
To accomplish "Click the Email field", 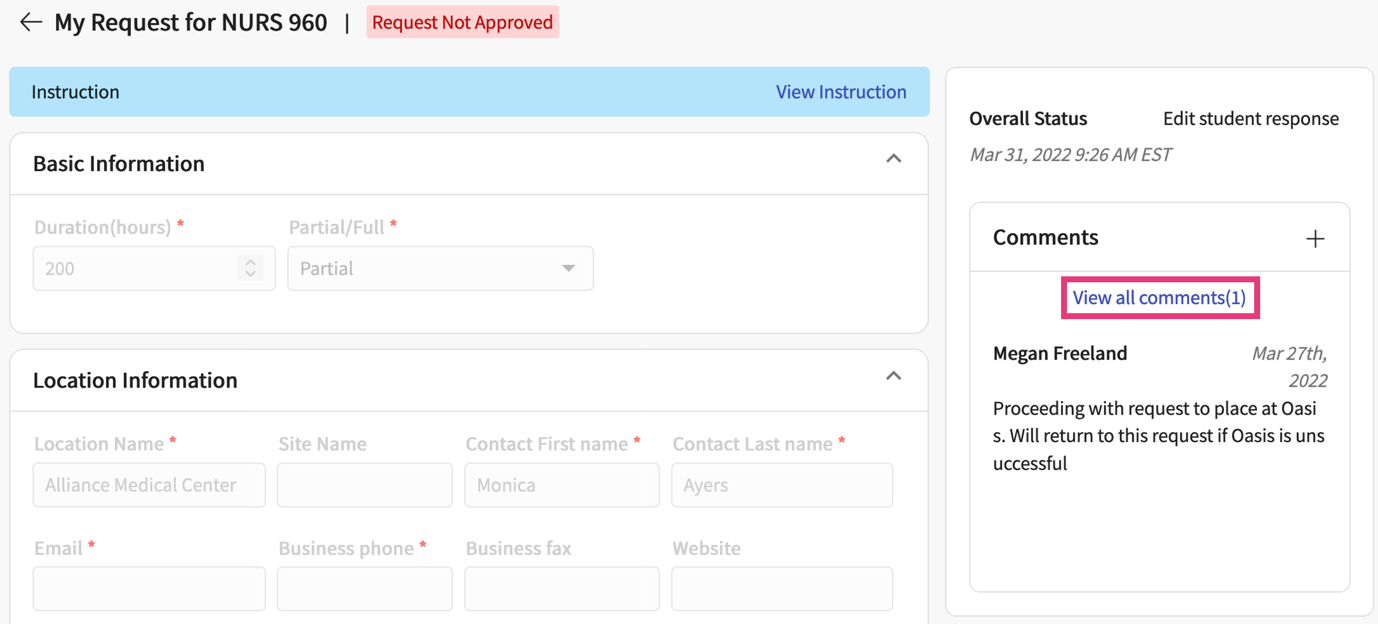I will (148, 588).
